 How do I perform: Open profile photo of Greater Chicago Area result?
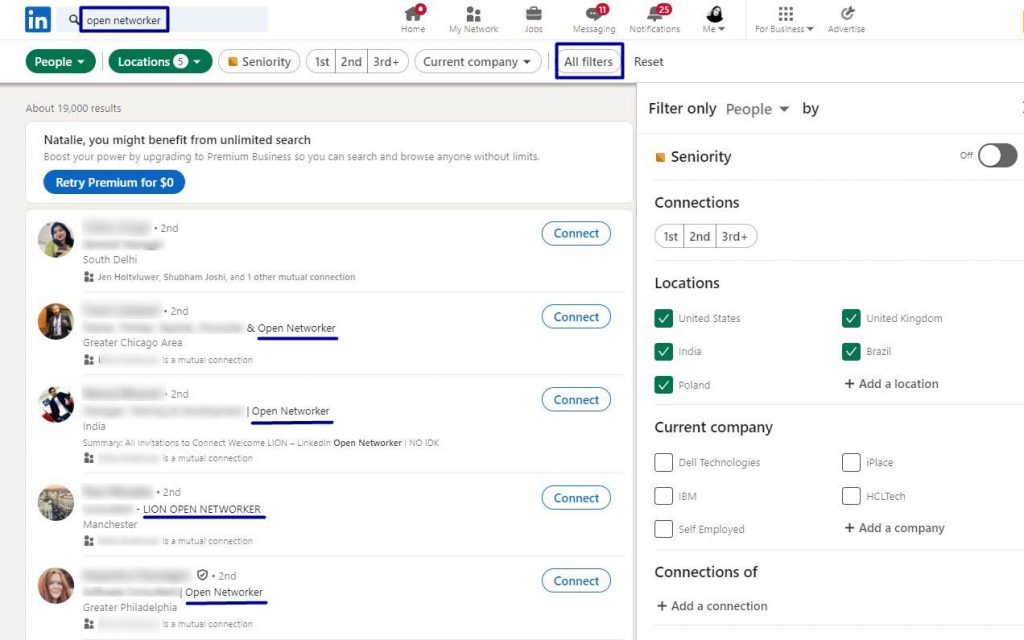click(56, 321)
